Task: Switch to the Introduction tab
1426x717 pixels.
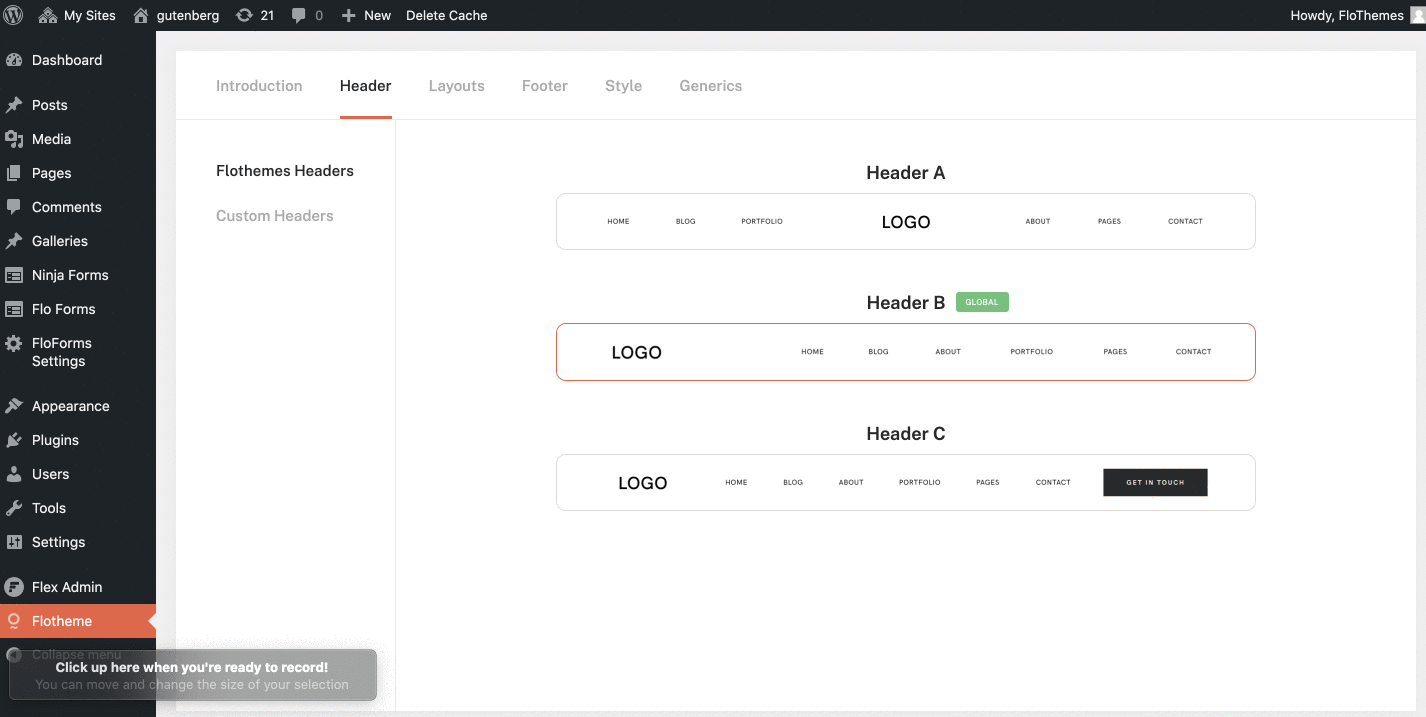Action: click(259, 86)
